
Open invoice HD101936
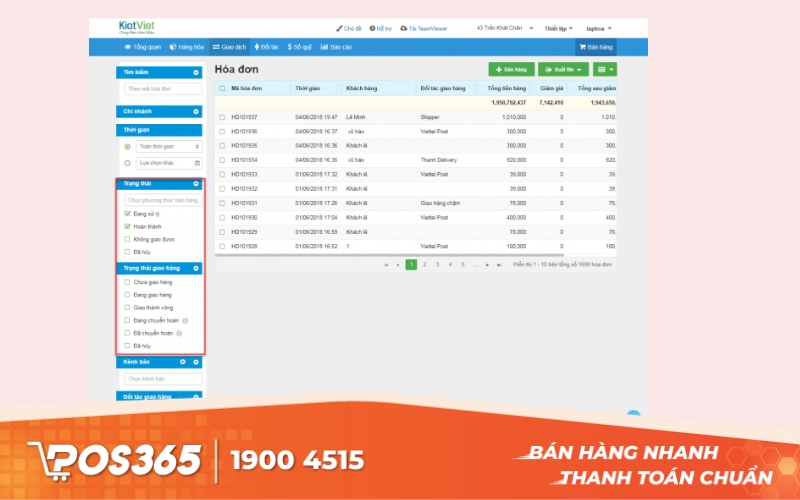point(244,132)
